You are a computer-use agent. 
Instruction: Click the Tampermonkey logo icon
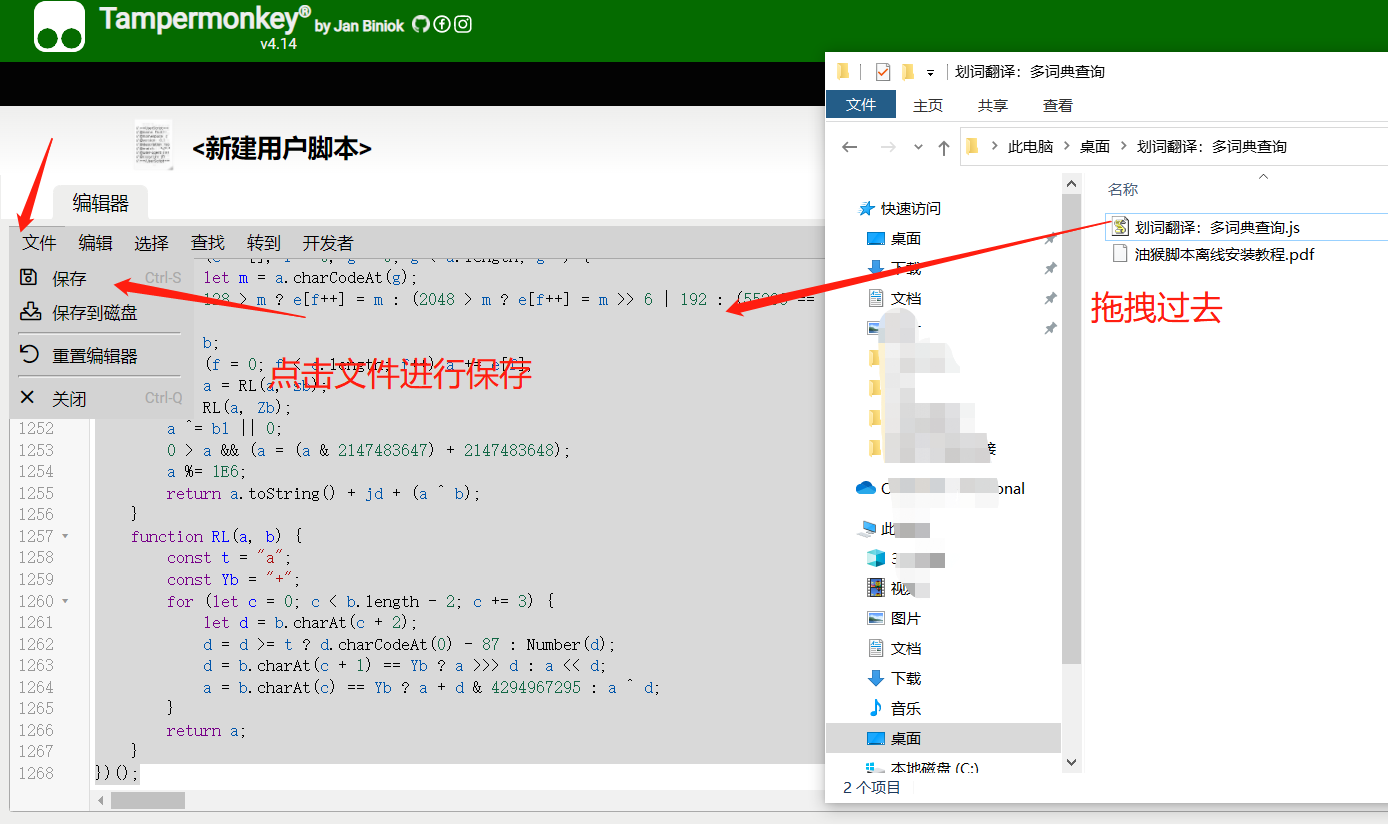coord(59,27)
